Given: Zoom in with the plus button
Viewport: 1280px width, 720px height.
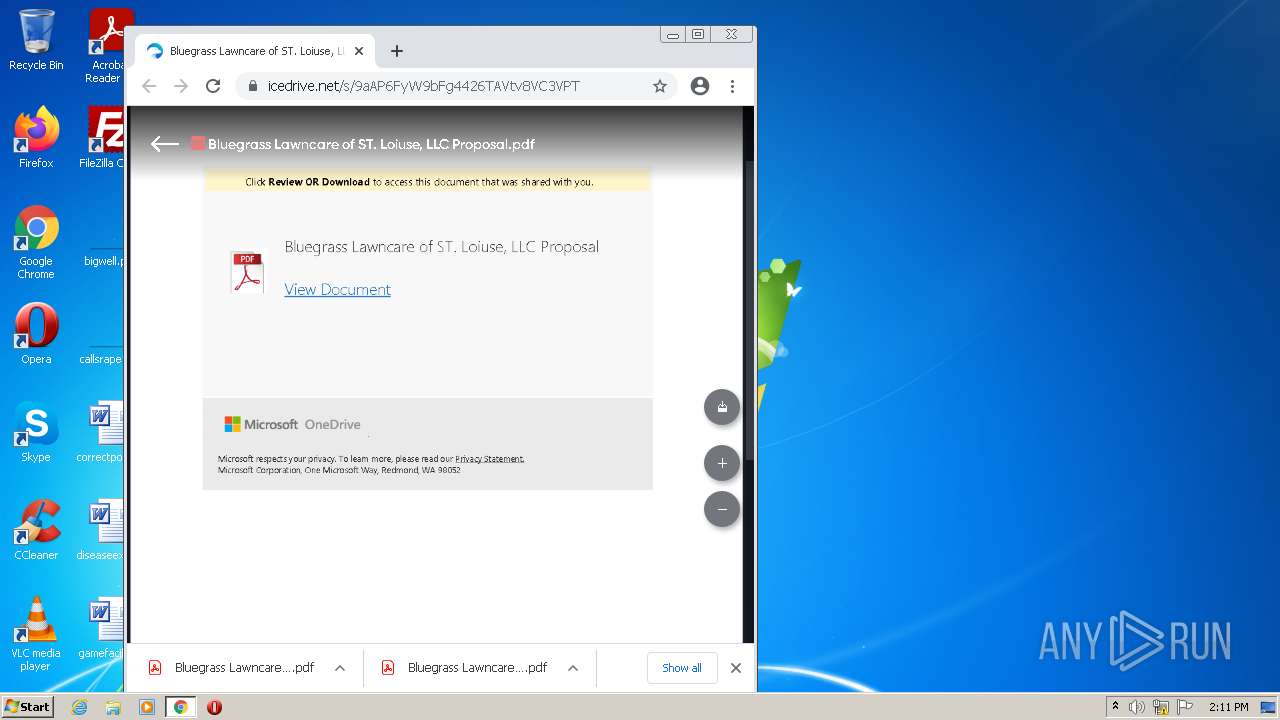Looking at the screenshot, I should (x=722, y=463).
